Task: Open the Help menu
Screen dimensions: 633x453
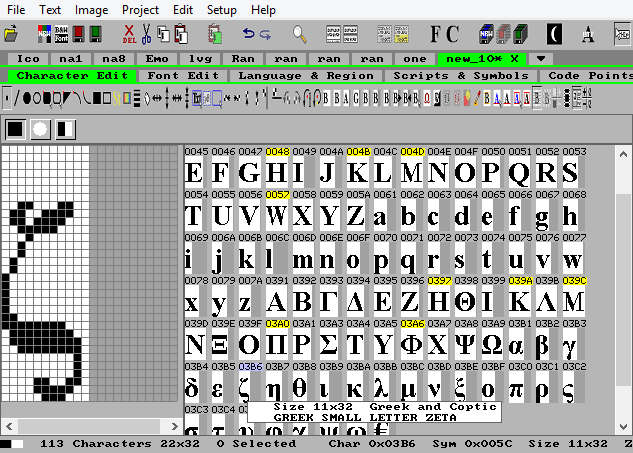Action: (263, 10)
